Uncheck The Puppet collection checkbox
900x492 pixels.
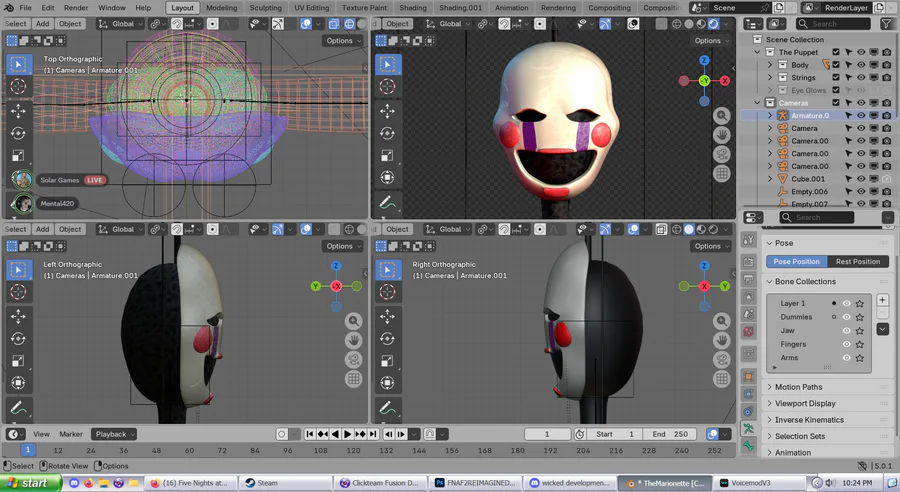coord(836,52)
